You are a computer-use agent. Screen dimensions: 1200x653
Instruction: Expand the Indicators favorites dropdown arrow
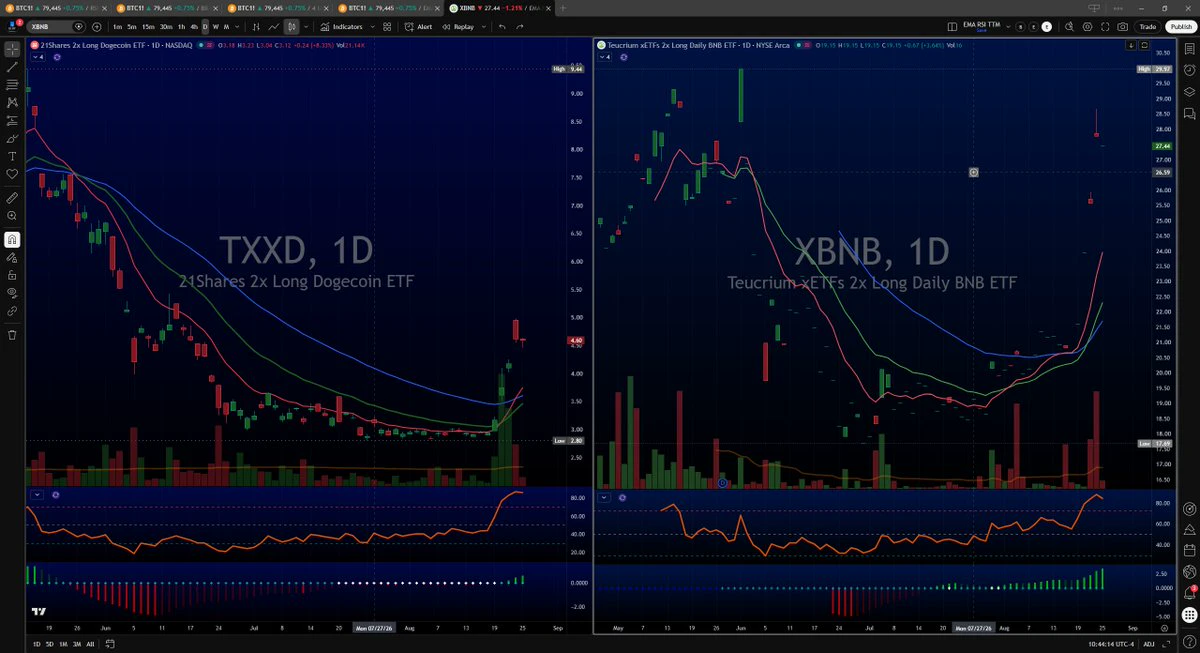[x=372, y=27]
